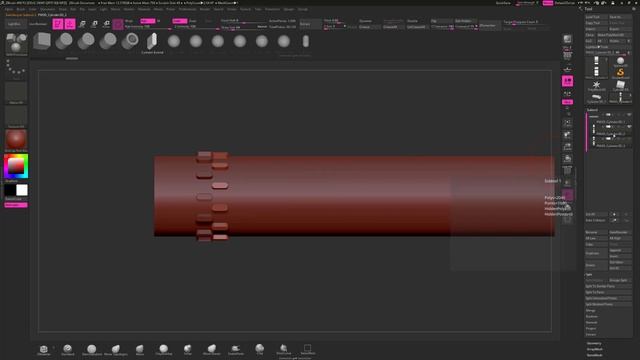The width and height of the screenshot is (640, 360).
Task: Toggle the Zsub mode button
Action: [x=193, y=21]
